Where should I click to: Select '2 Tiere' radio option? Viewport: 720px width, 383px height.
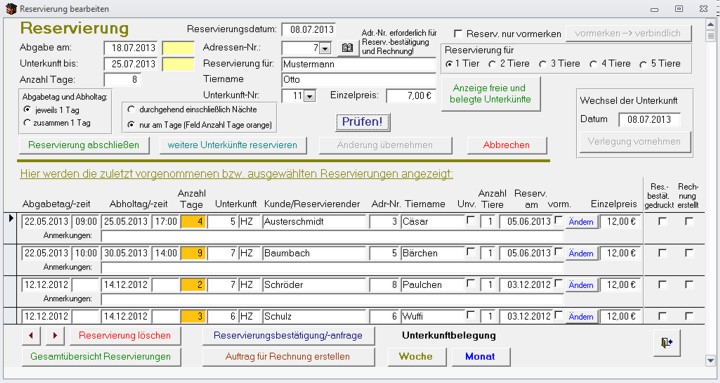click(492, 64)
